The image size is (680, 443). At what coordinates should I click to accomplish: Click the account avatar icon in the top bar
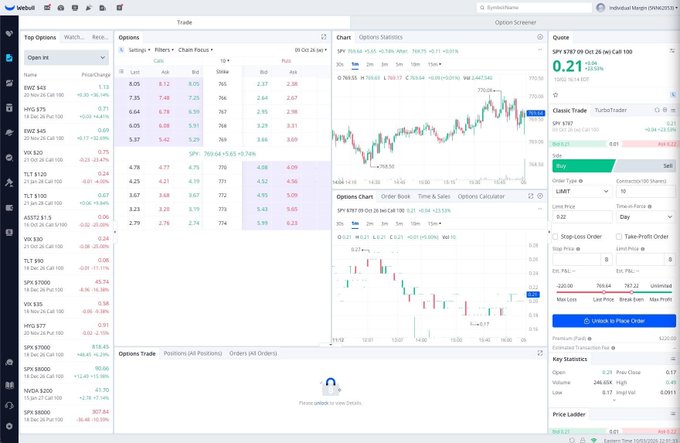tap(601, 7)
